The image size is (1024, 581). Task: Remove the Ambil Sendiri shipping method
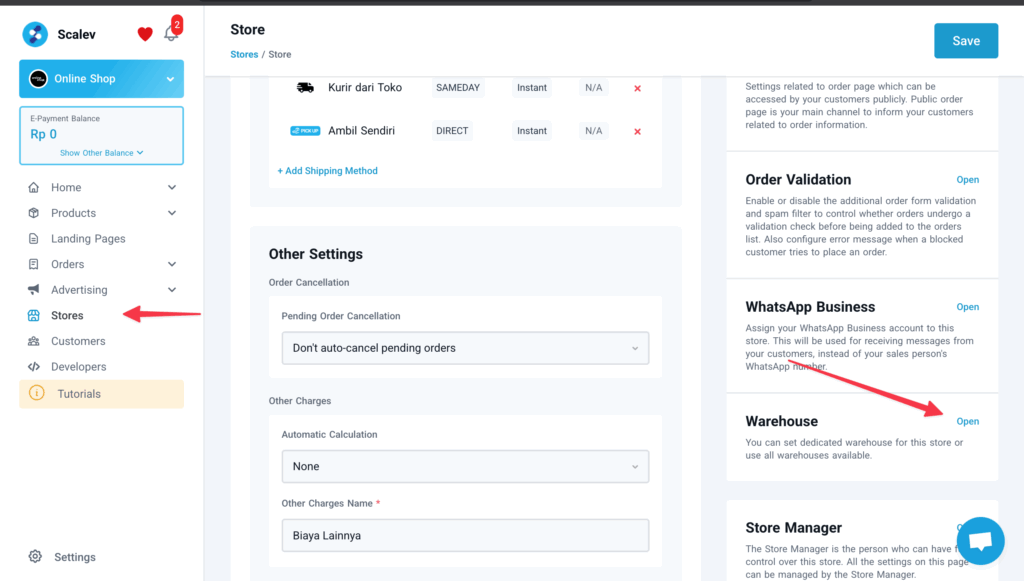(x=637, y=131)
